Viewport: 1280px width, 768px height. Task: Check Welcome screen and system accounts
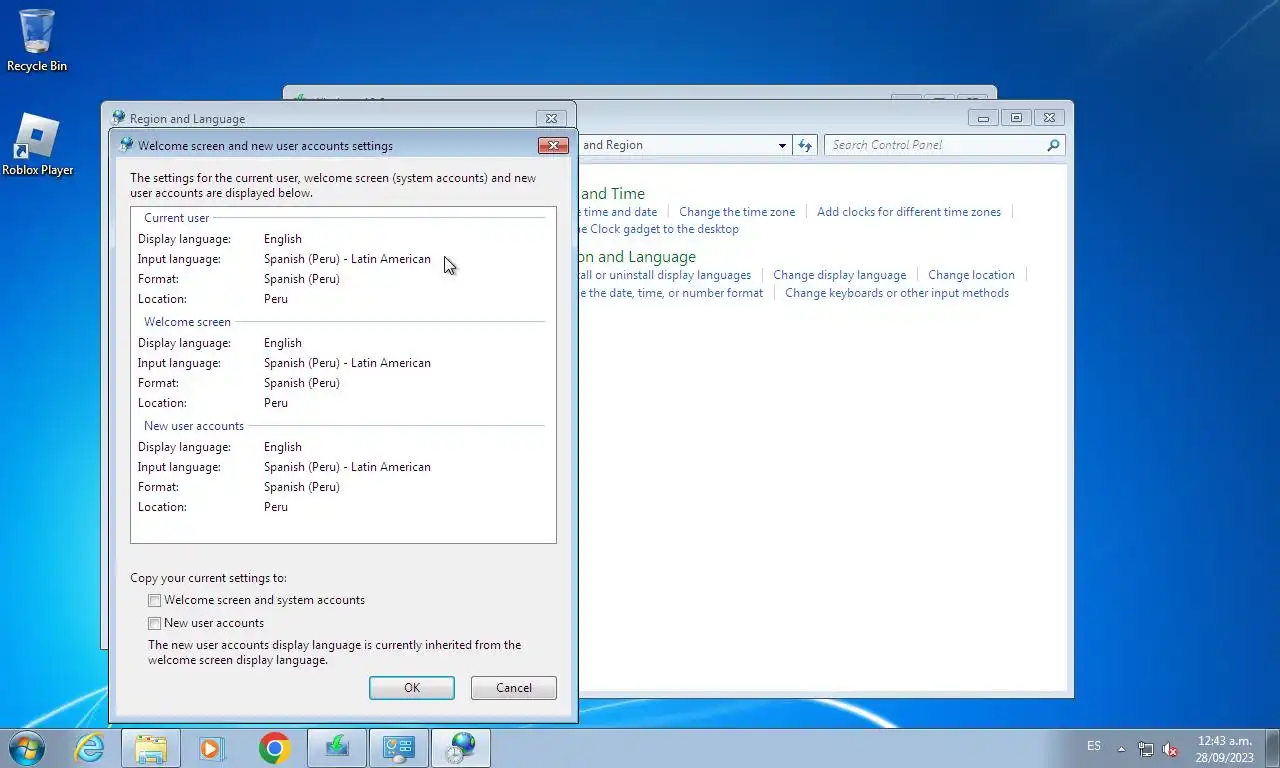[155, 600]
